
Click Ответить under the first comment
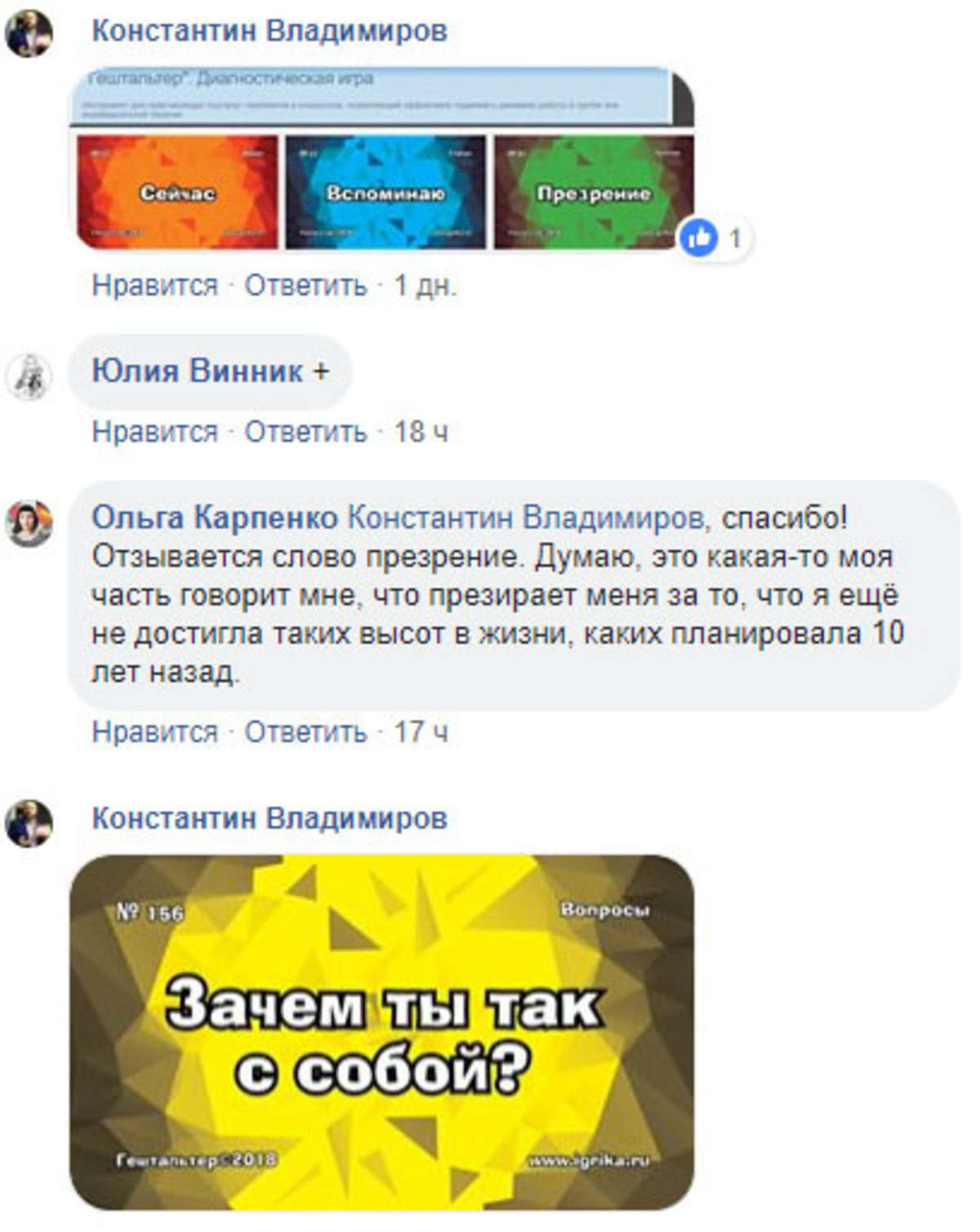point(306,286)
